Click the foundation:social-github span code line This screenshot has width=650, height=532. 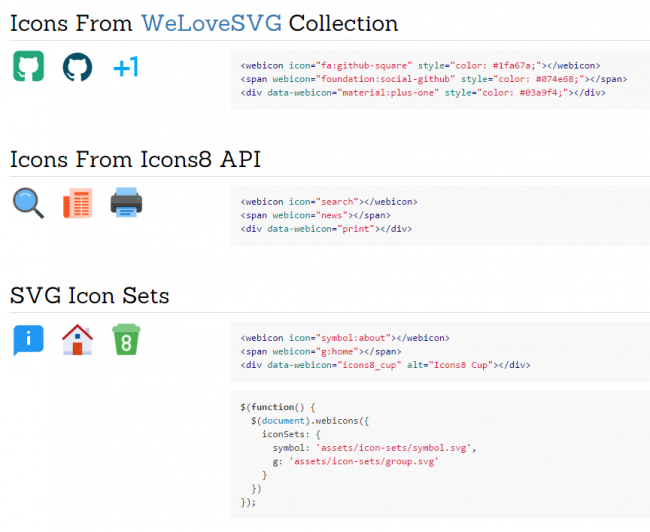pyautogui.click(x=434, y=79)
